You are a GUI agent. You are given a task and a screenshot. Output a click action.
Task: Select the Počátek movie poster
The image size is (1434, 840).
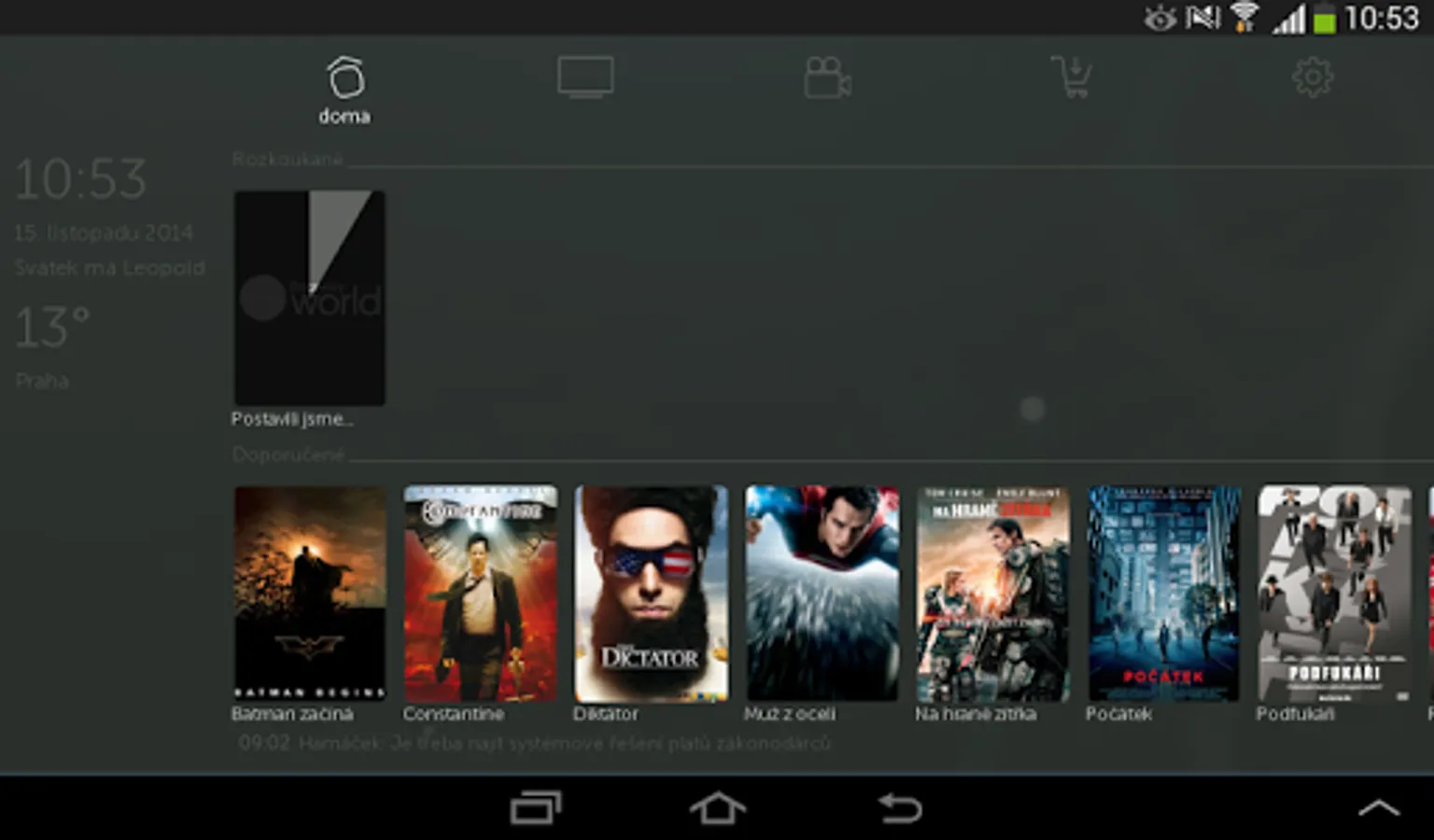pyautogui.click(x=1163, y=594)
